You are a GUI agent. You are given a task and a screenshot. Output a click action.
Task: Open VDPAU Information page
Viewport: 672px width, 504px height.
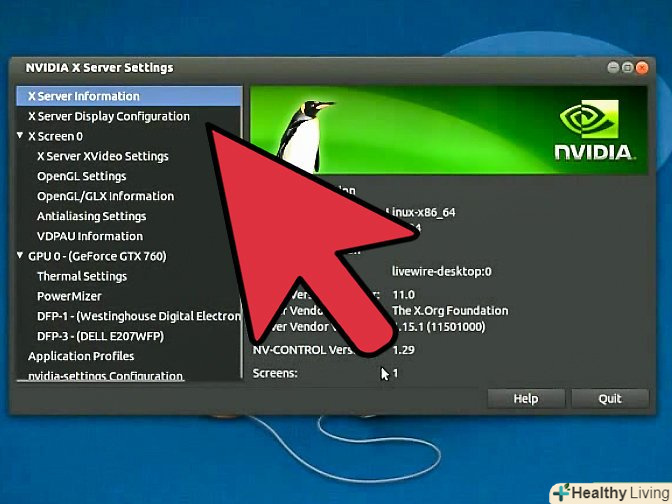point(90,236)
